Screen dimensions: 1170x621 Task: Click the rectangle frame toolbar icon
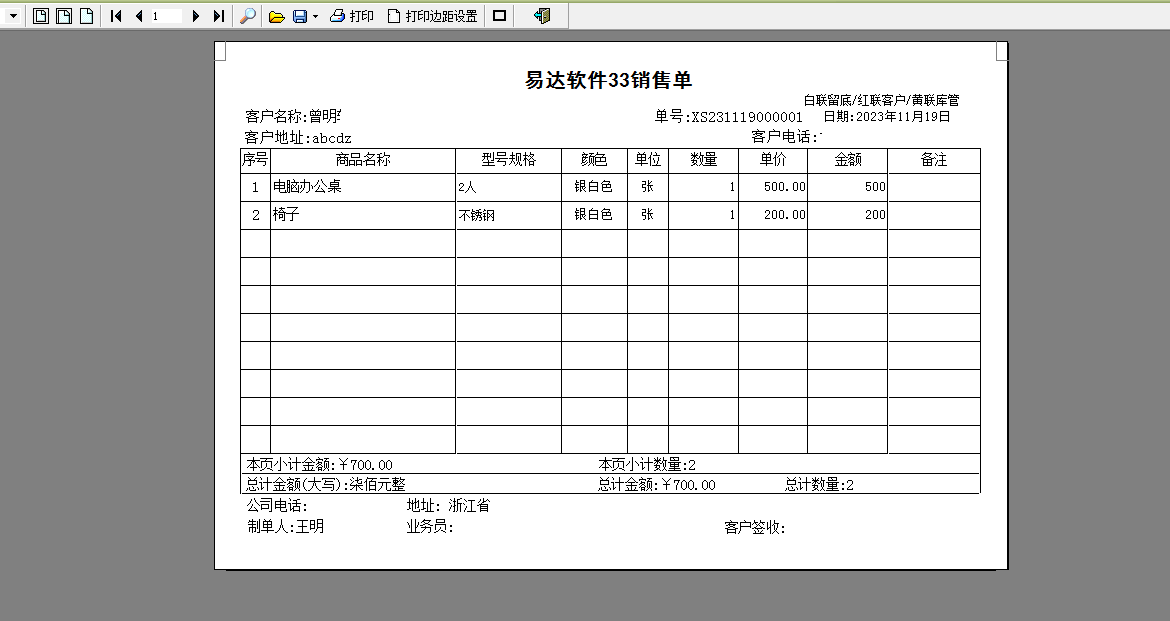(500, 16)
